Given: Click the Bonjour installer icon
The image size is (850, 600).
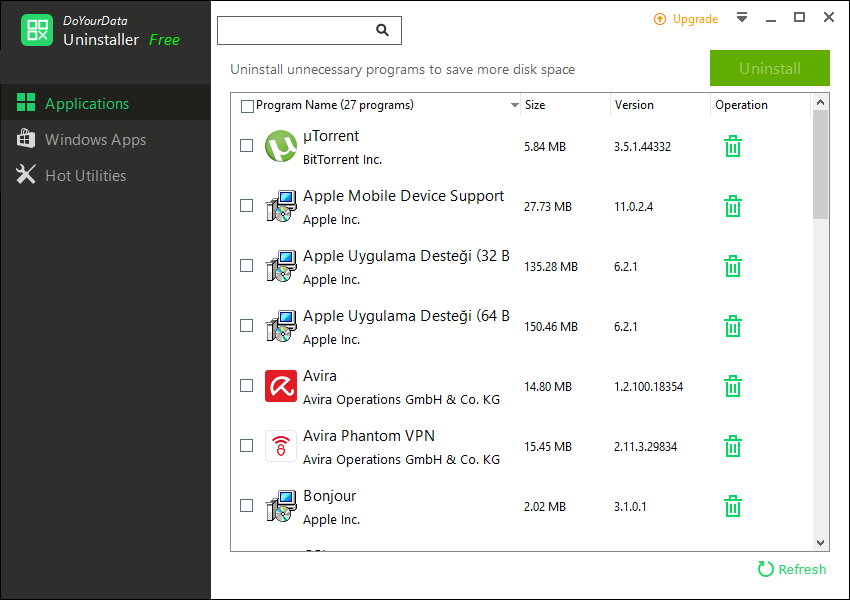Looking at the screenshot, I should pos(281,506).
